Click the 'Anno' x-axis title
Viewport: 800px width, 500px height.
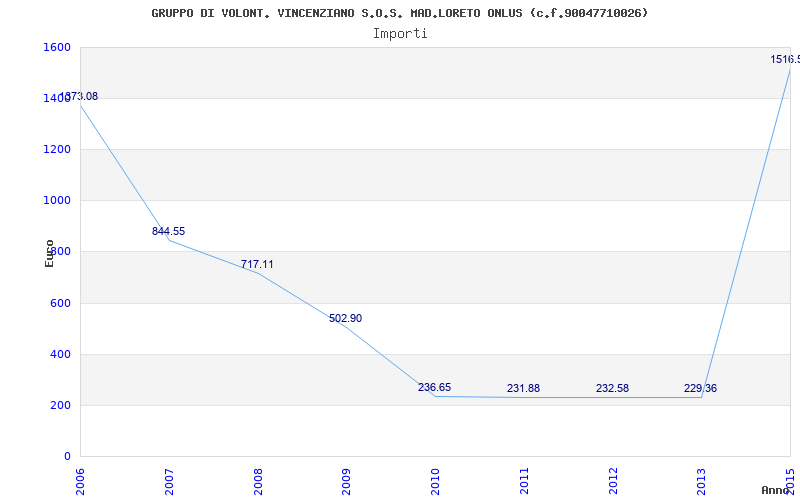pos(774,490)
